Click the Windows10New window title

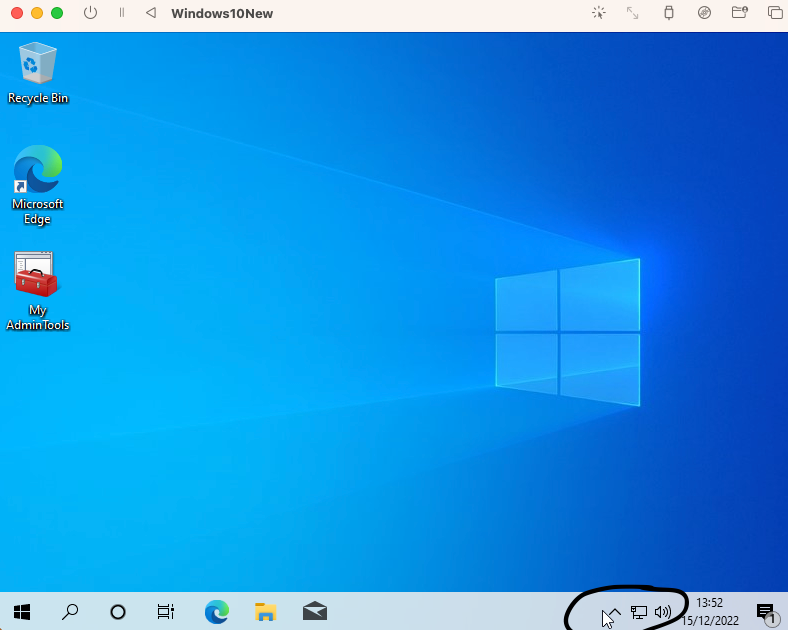point(222,14)
